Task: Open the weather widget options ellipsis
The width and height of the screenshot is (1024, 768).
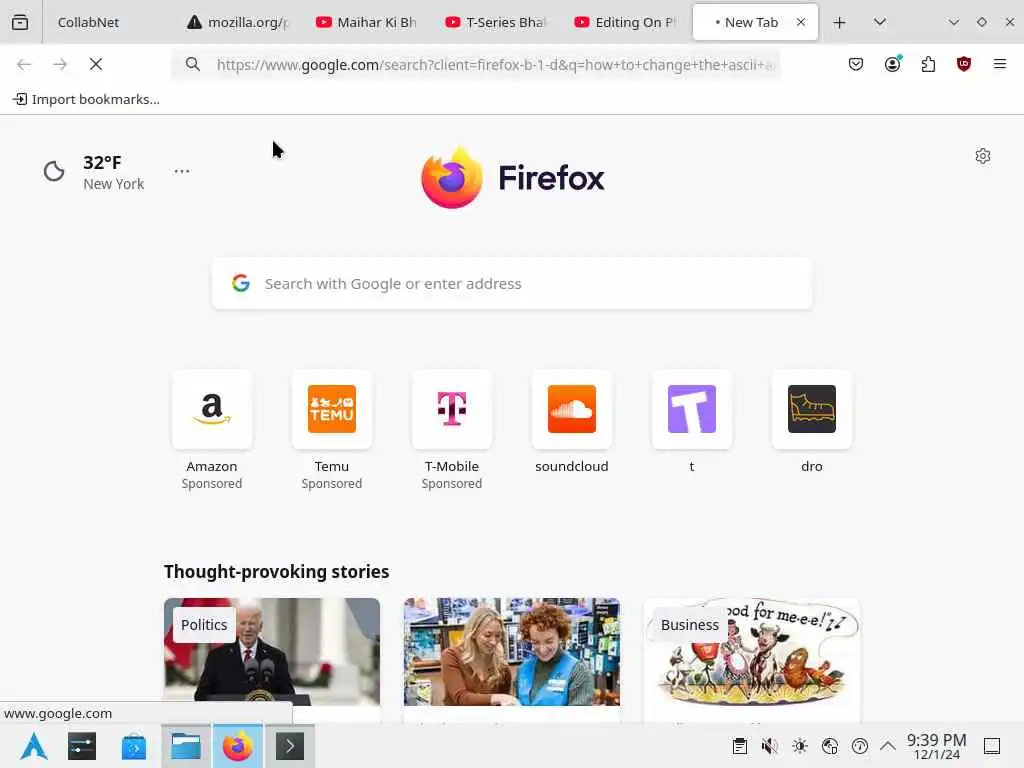Action: (182, 171)
